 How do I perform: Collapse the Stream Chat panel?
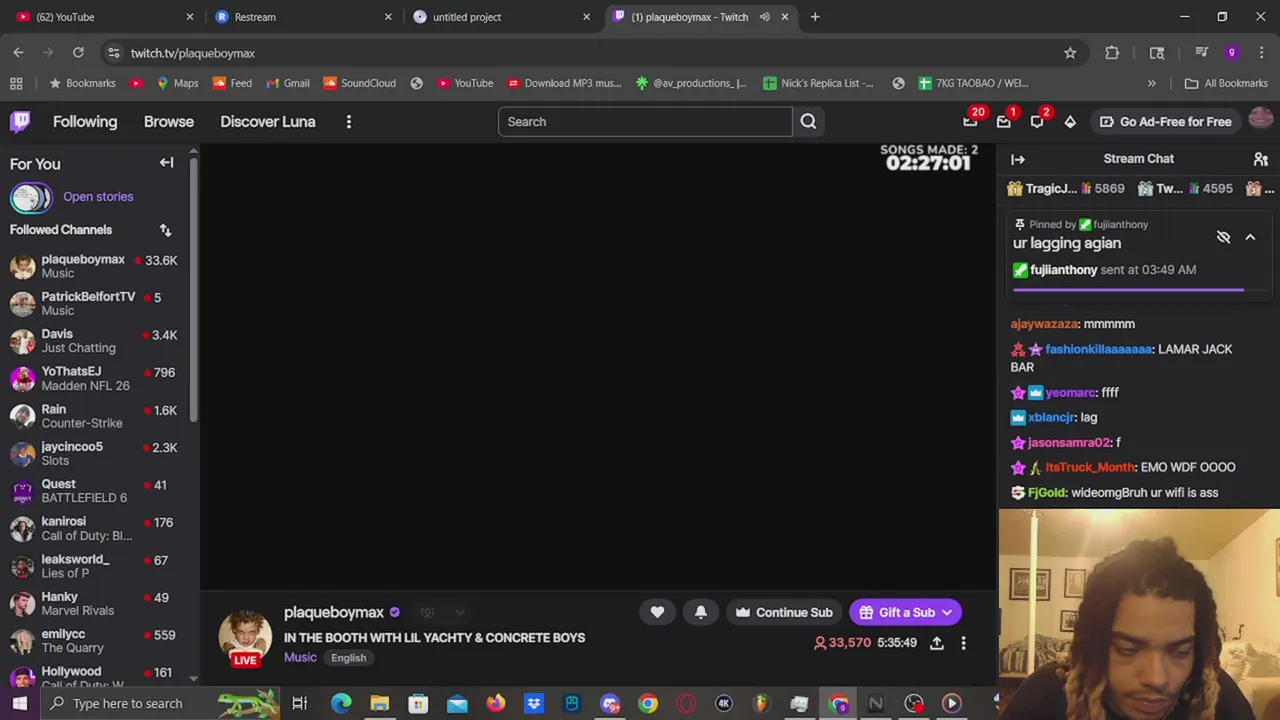coord(1018,159)
